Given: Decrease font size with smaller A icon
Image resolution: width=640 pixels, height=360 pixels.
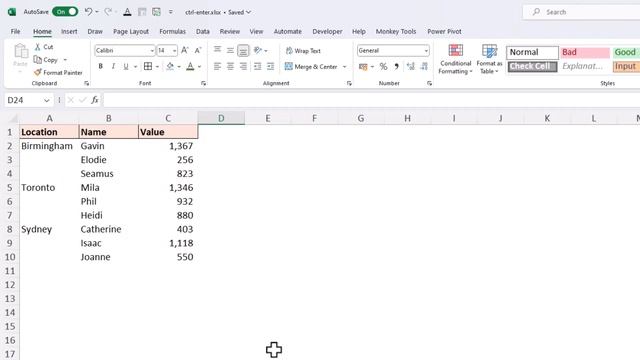Looking at the screenshot, I should coord(198,51).
